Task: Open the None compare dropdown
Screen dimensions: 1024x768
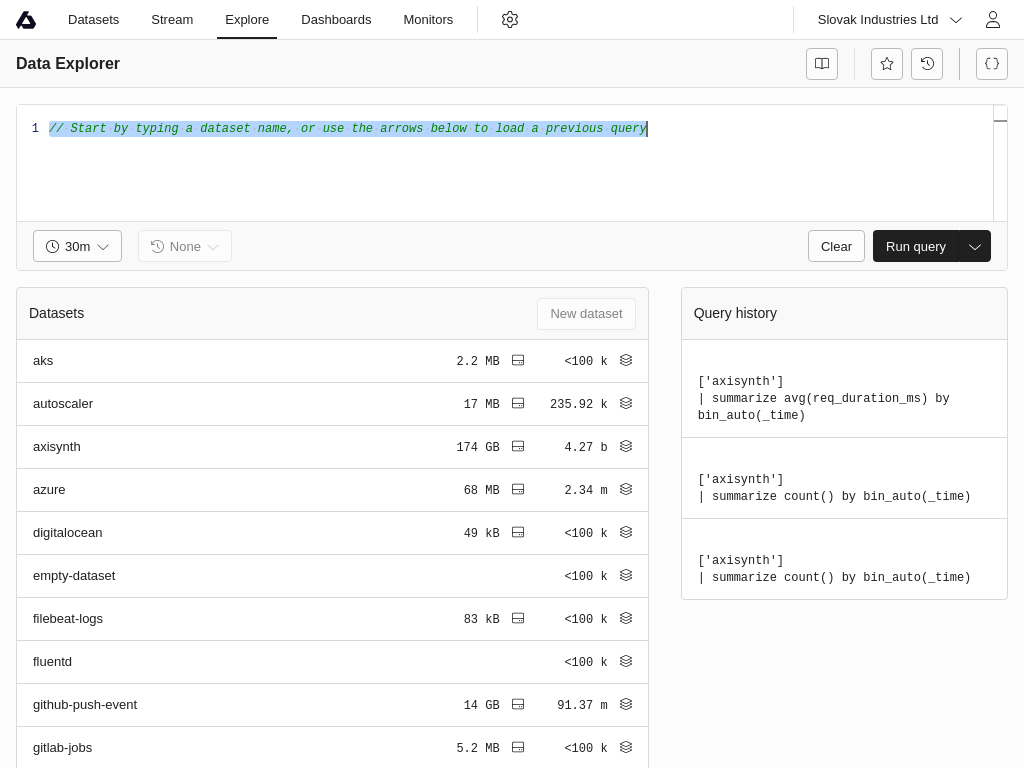Action: tap(185, 247)
